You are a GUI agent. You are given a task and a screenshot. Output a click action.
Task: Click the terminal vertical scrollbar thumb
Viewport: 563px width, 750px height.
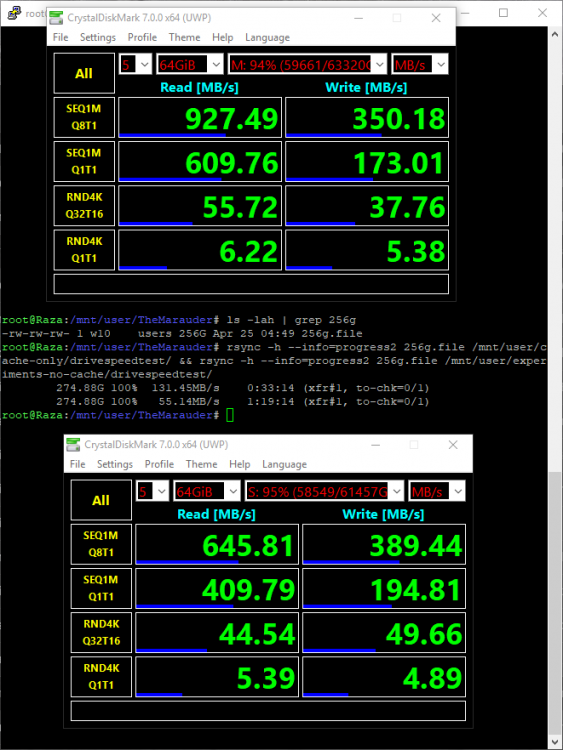(555, 603)
